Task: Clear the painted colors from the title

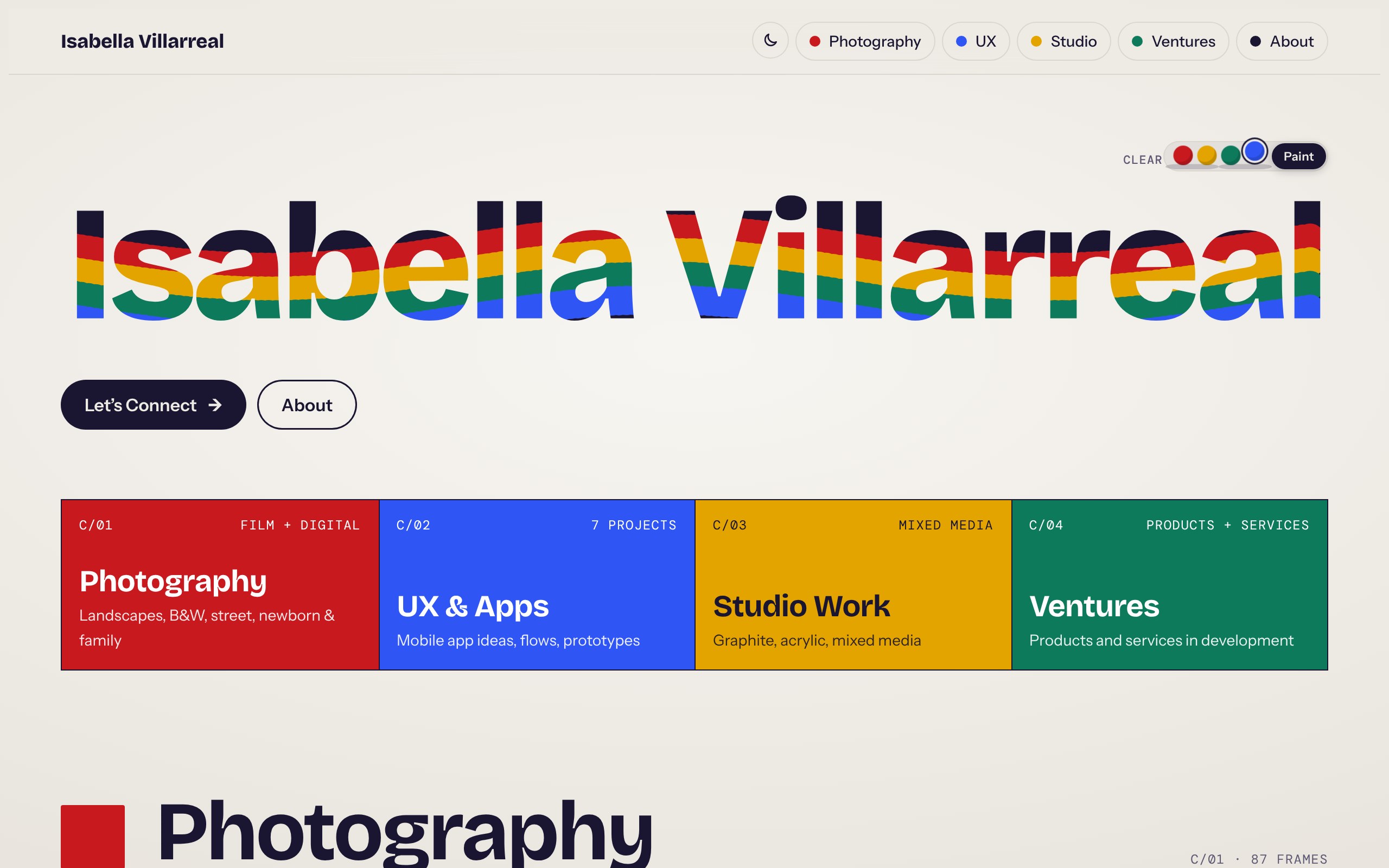Action: (1142, 160)
